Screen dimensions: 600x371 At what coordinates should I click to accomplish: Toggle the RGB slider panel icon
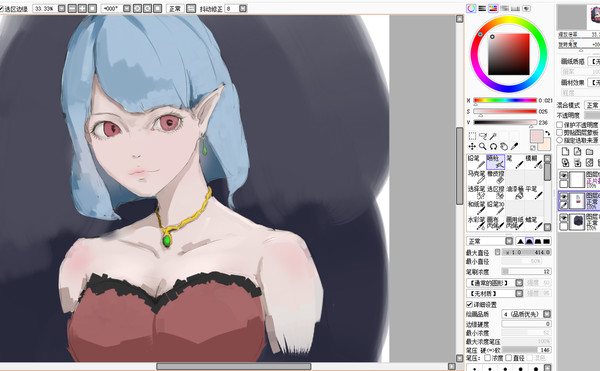tap(482, 8)
